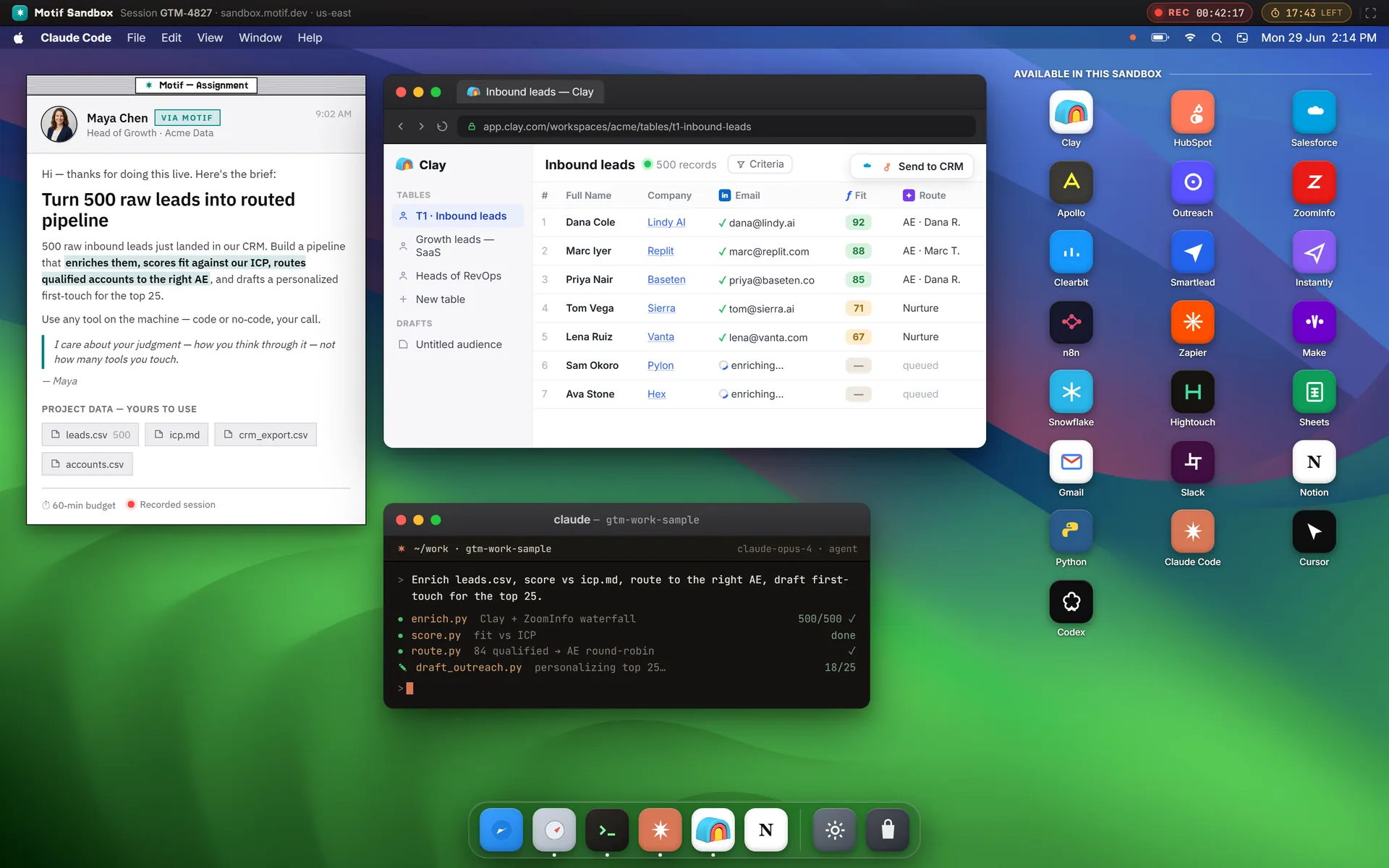The width and height of the screenshot is (1389, 868).
Task: Open the Smartlead app icon
Action: (x=1192, y=252)
